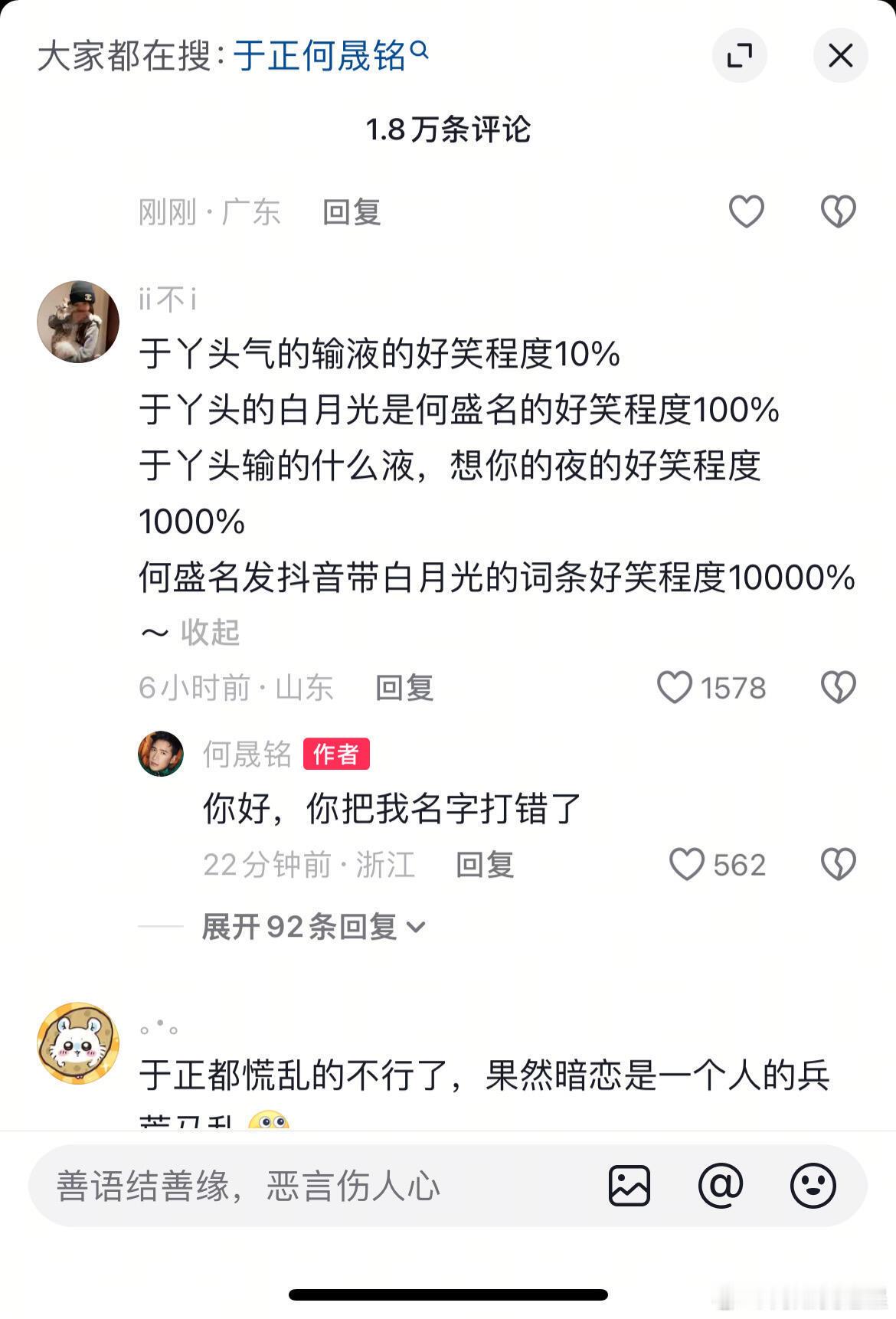Open 何晟铭's author avatar
Screen dimensions: 896x1319
tap(161, 754)
